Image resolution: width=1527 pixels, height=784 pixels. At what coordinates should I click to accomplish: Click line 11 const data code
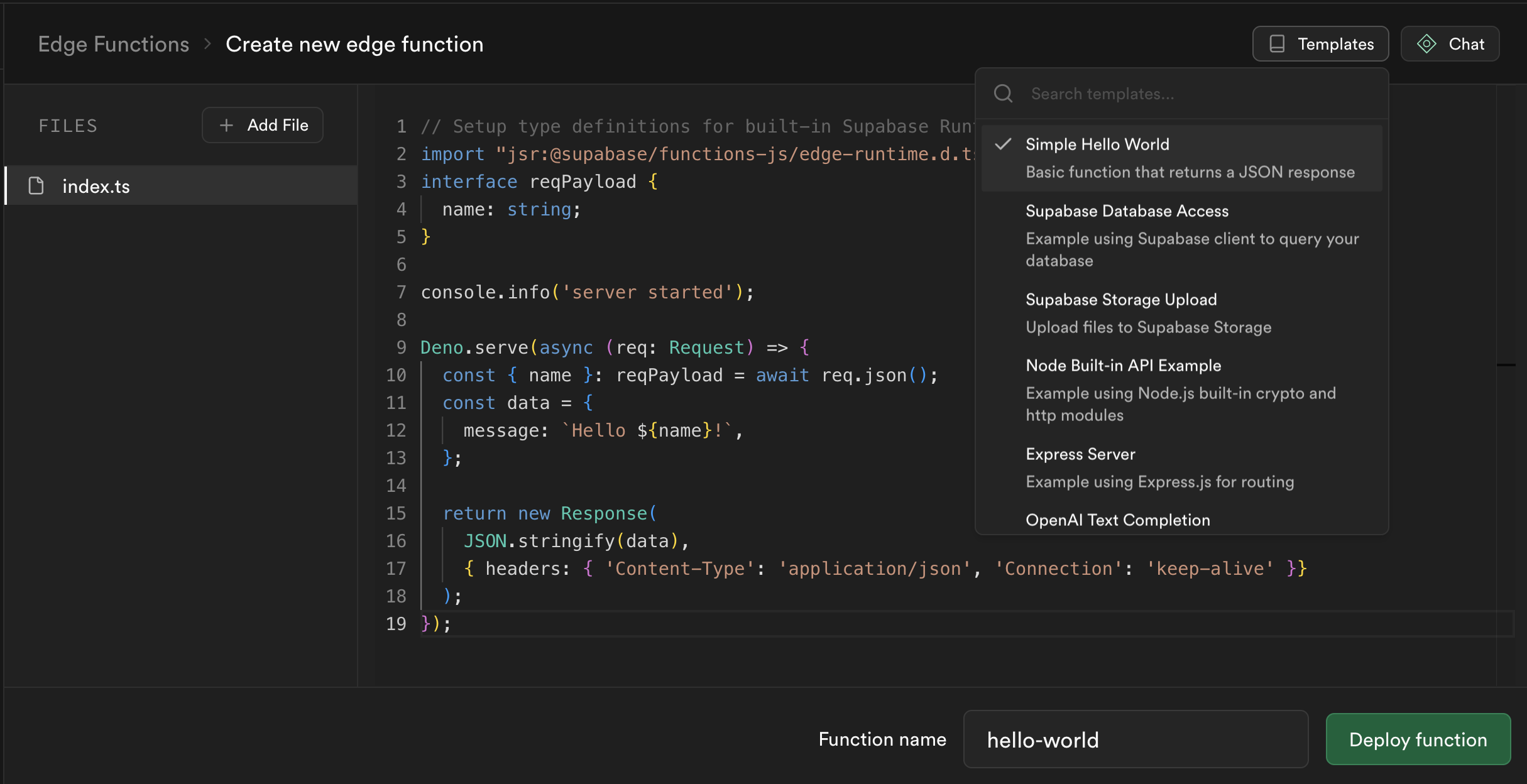click(x=518, y=403)
